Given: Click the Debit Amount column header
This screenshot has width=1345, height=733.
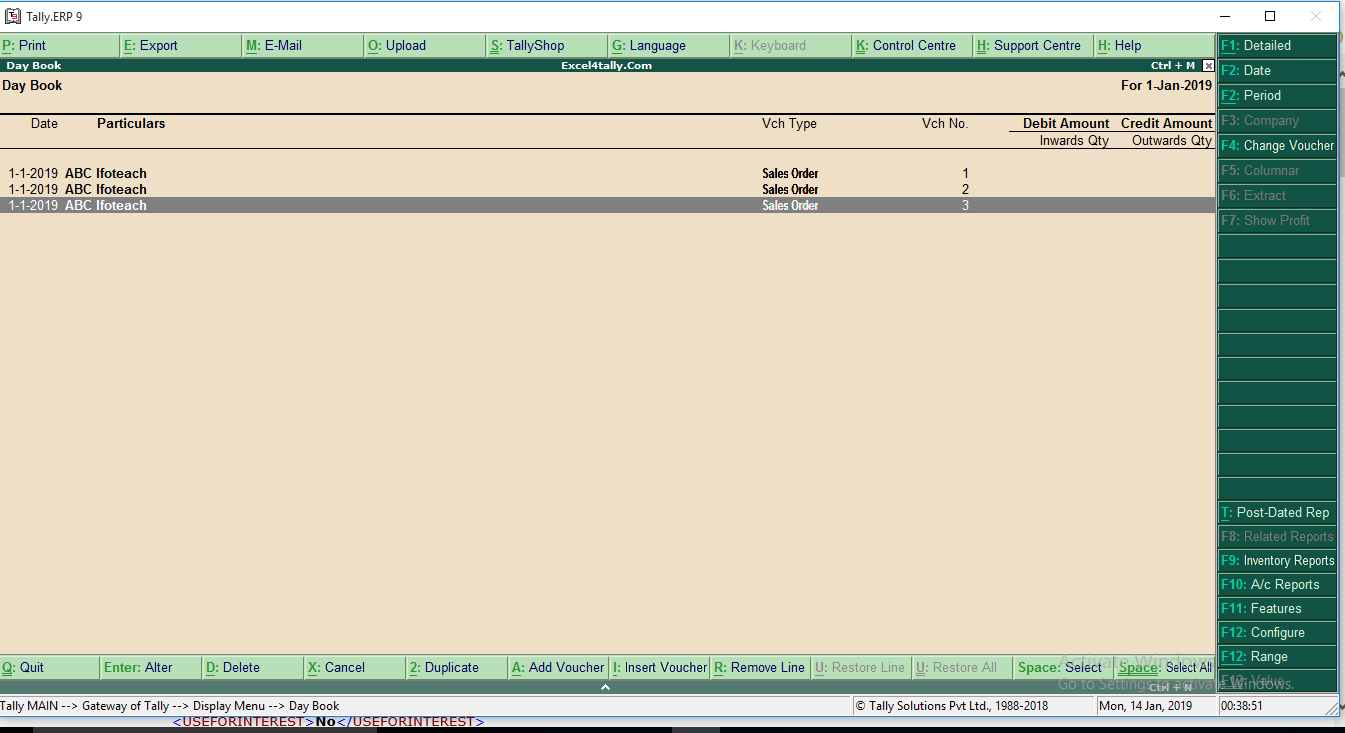Looking at the screenshot, I should click(x=1066, y=124).
